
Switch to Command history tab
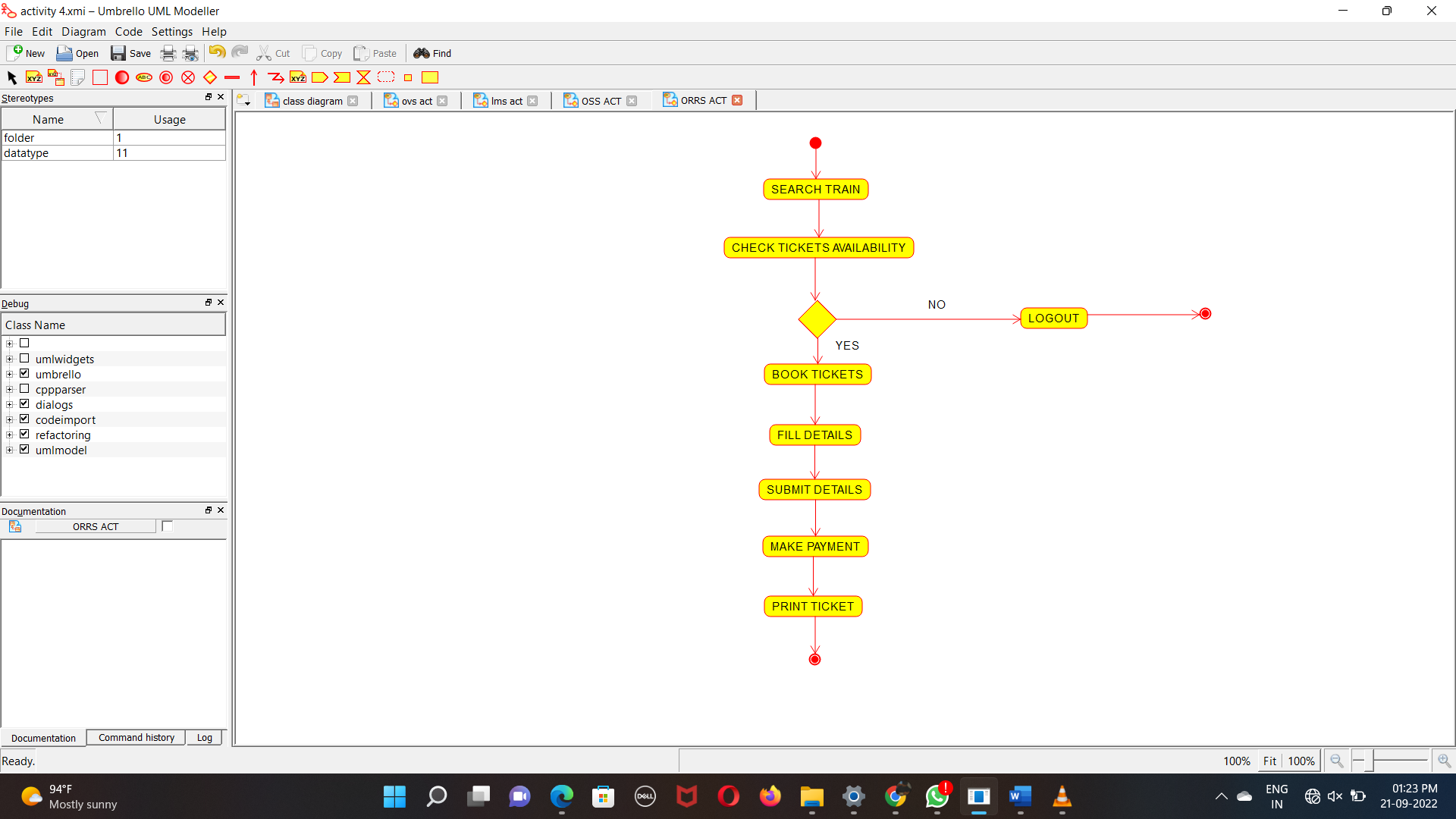136,738
